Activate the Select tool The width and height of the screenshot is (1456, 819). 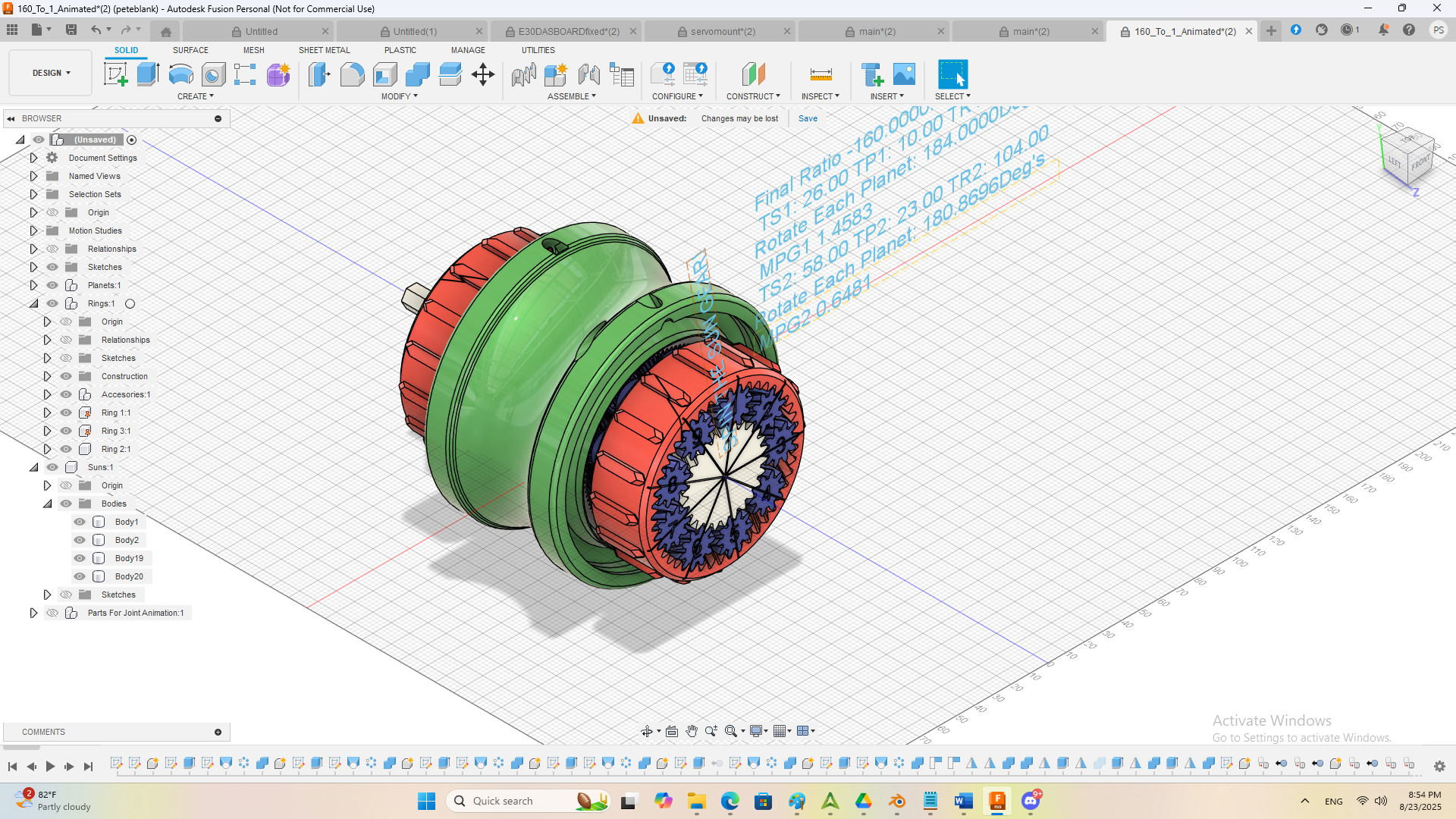952,74
